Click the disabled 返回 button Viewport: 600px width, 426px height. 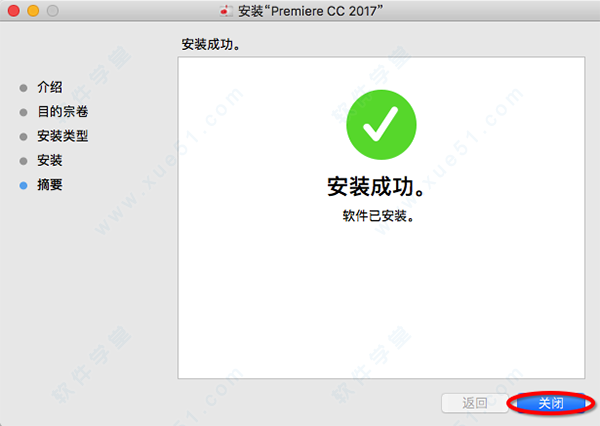click(x=474, y=403)
